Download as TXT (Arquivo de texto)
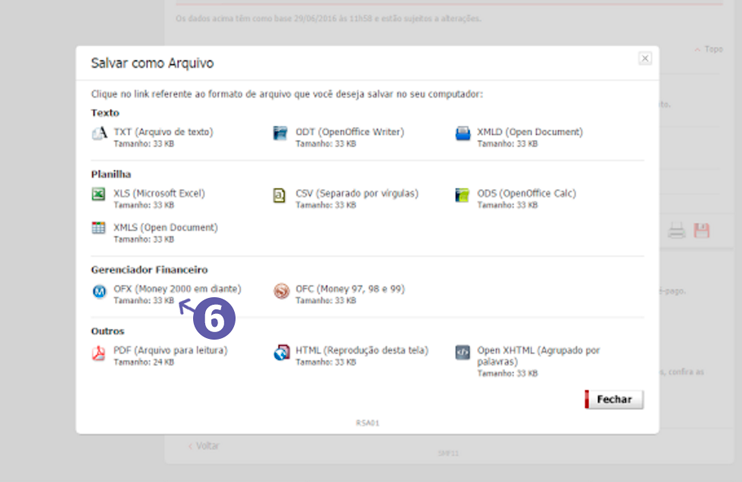Screen dimensions: 742x482 click(163, 132)
